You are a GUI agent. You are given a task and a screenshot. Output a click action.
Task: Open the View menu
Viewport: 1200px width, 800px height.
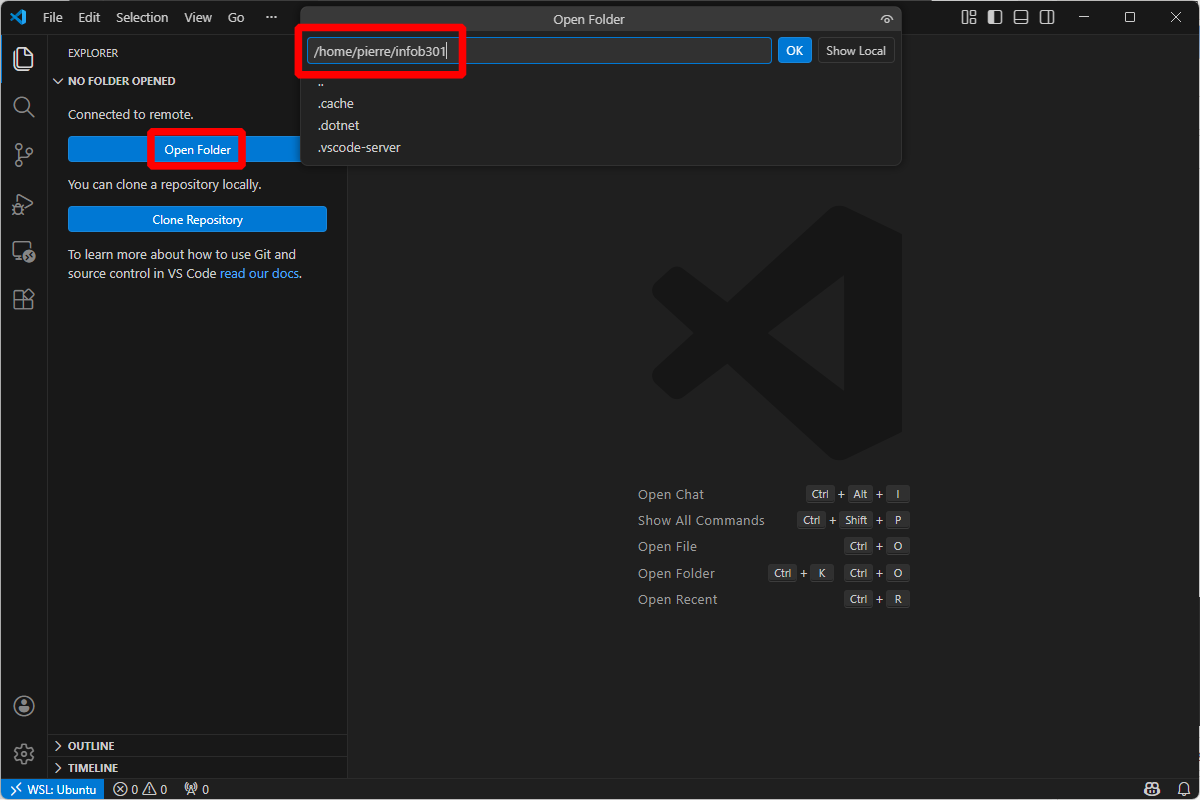pyautogui.click(x=197, y=17)
